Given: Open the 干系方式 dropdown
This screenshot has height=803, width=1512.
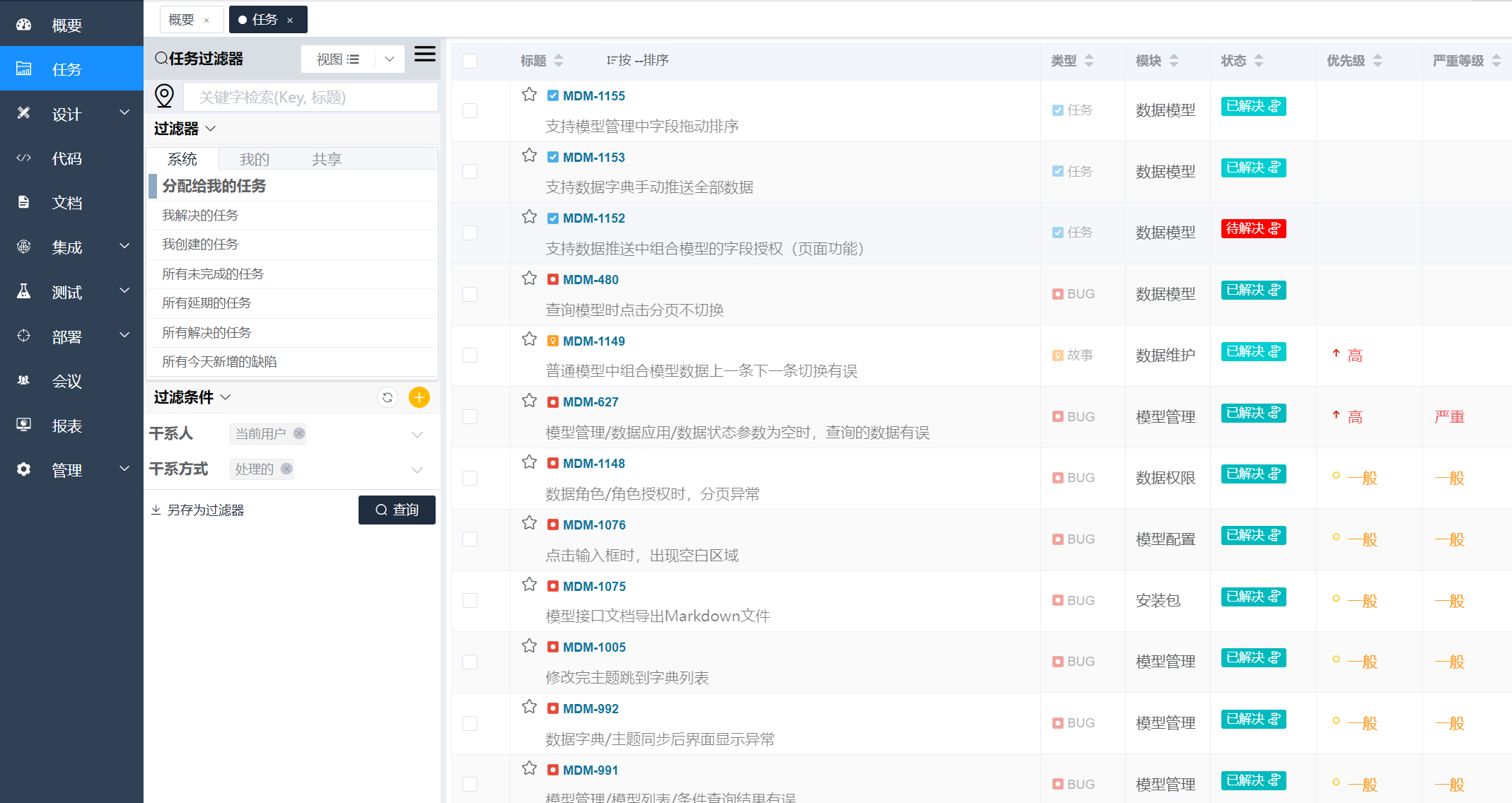Looking at the screenshot, I should (417, 469).
